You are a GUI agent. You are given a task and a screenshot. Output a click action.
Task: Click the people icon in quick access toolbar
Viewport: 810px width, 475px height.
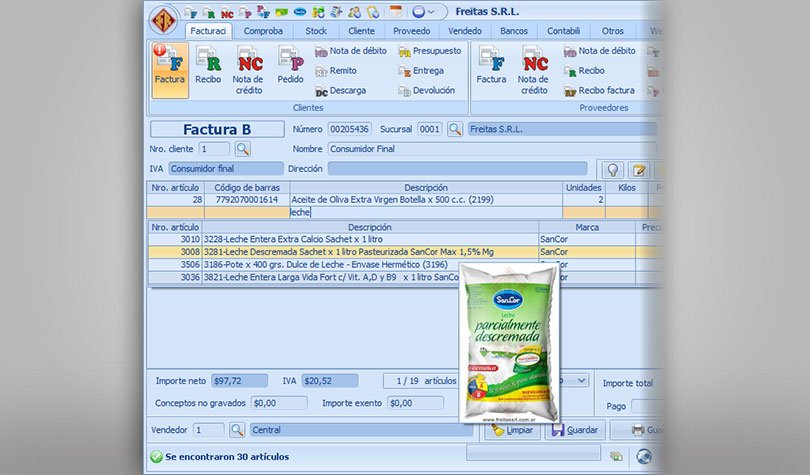click(354, 12)
